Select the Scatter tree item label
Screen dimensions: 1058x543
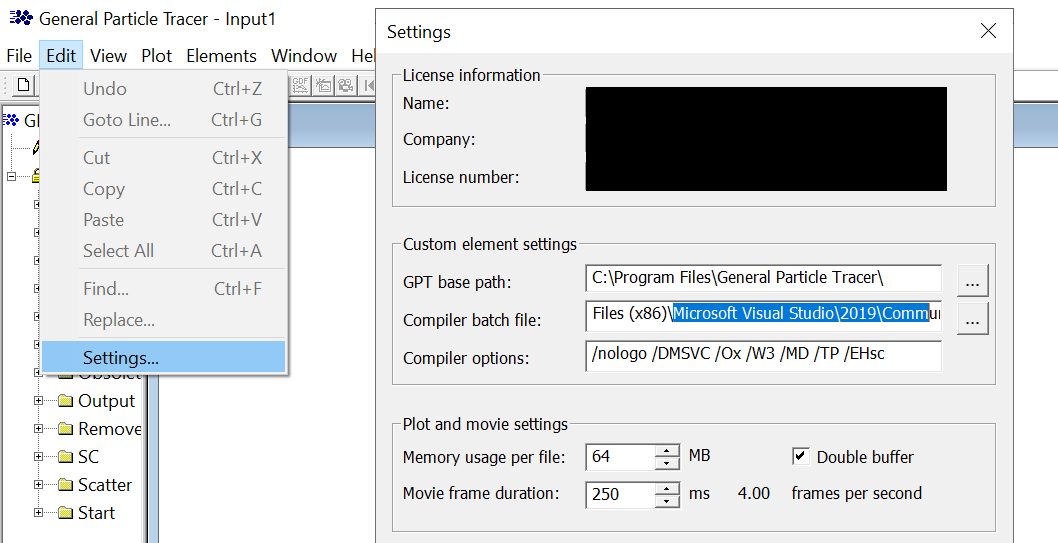[105, 485]
